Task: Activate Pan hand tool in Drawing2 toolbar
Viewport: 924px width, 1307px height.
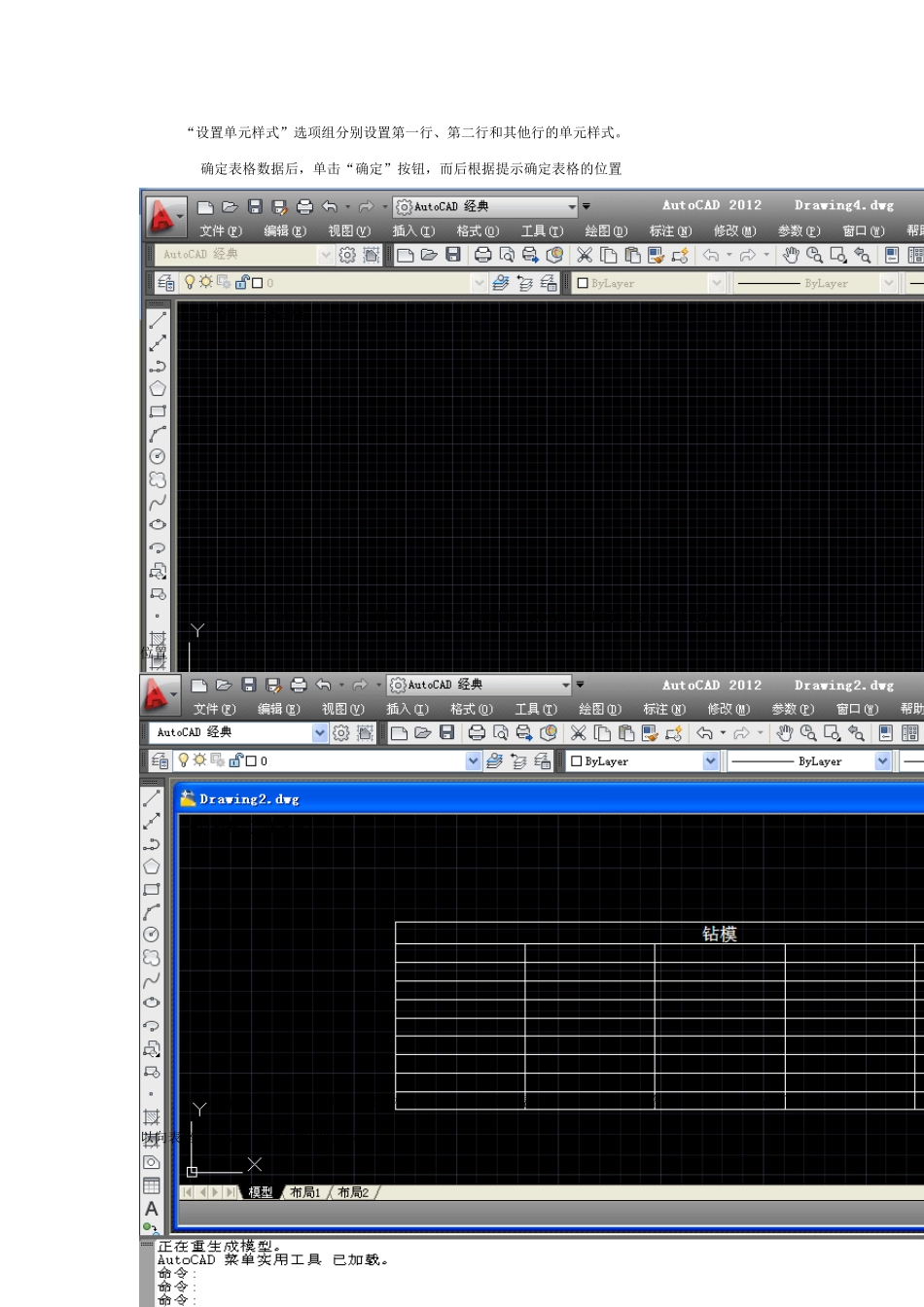Action: coord(785,733)
